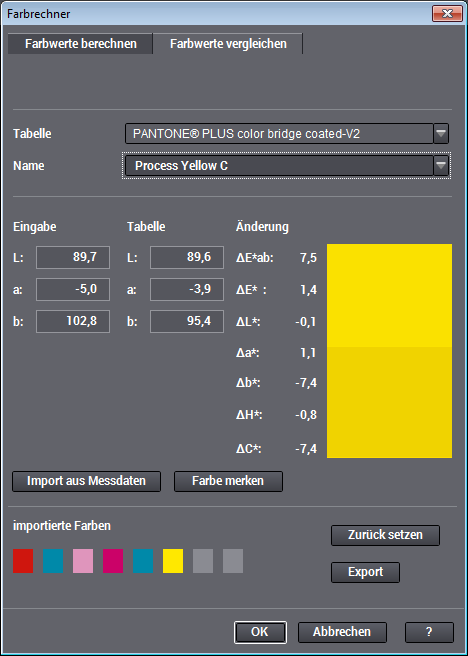Click the Eingabe L value field
468x656 pixels.
[73, 257]
